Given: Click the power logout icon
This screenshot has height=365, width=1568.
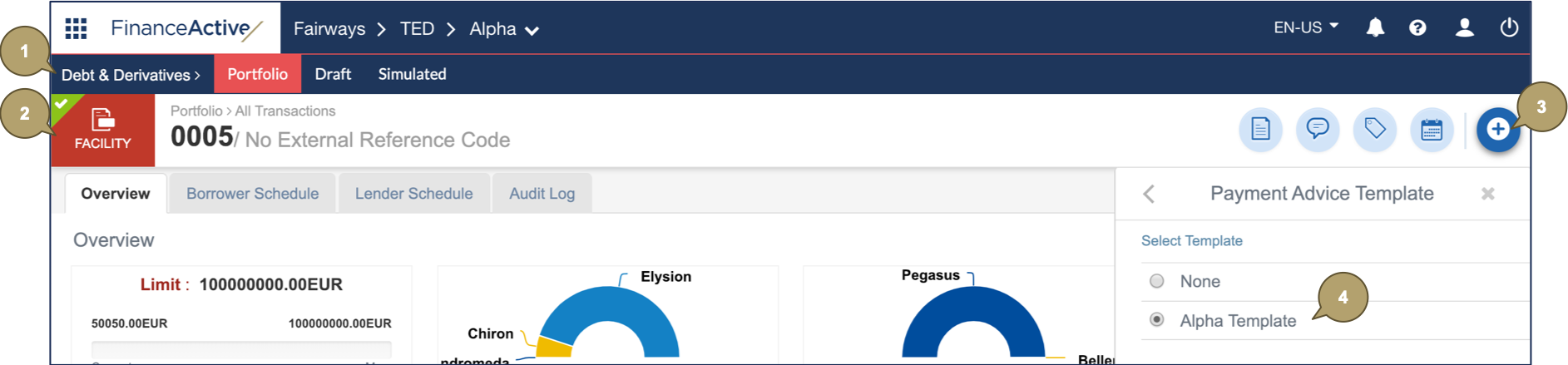Looking at the screenshot, I should coord(1509,28).
